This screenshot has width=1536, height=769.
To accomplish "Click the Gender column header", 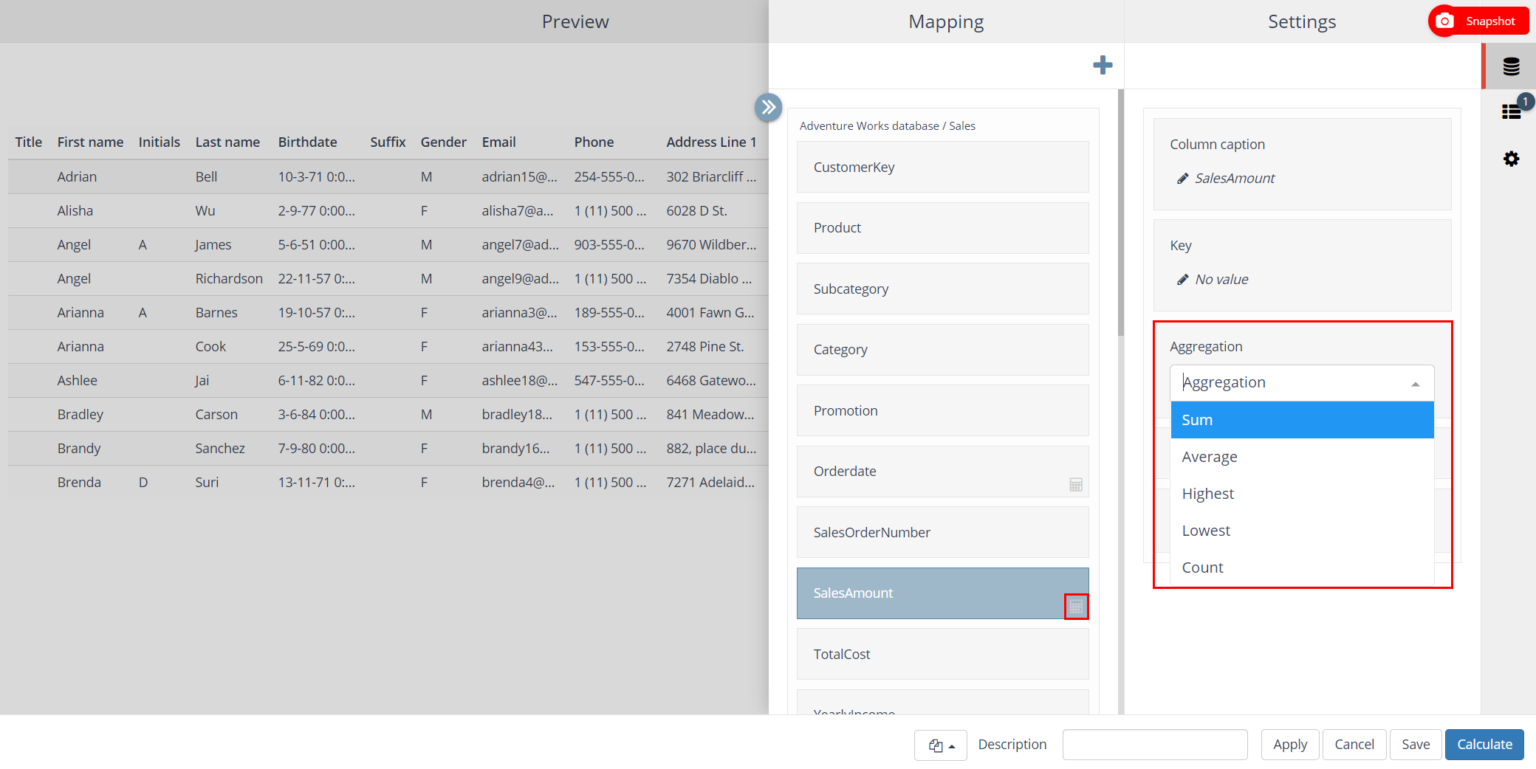I will [443, 142].
